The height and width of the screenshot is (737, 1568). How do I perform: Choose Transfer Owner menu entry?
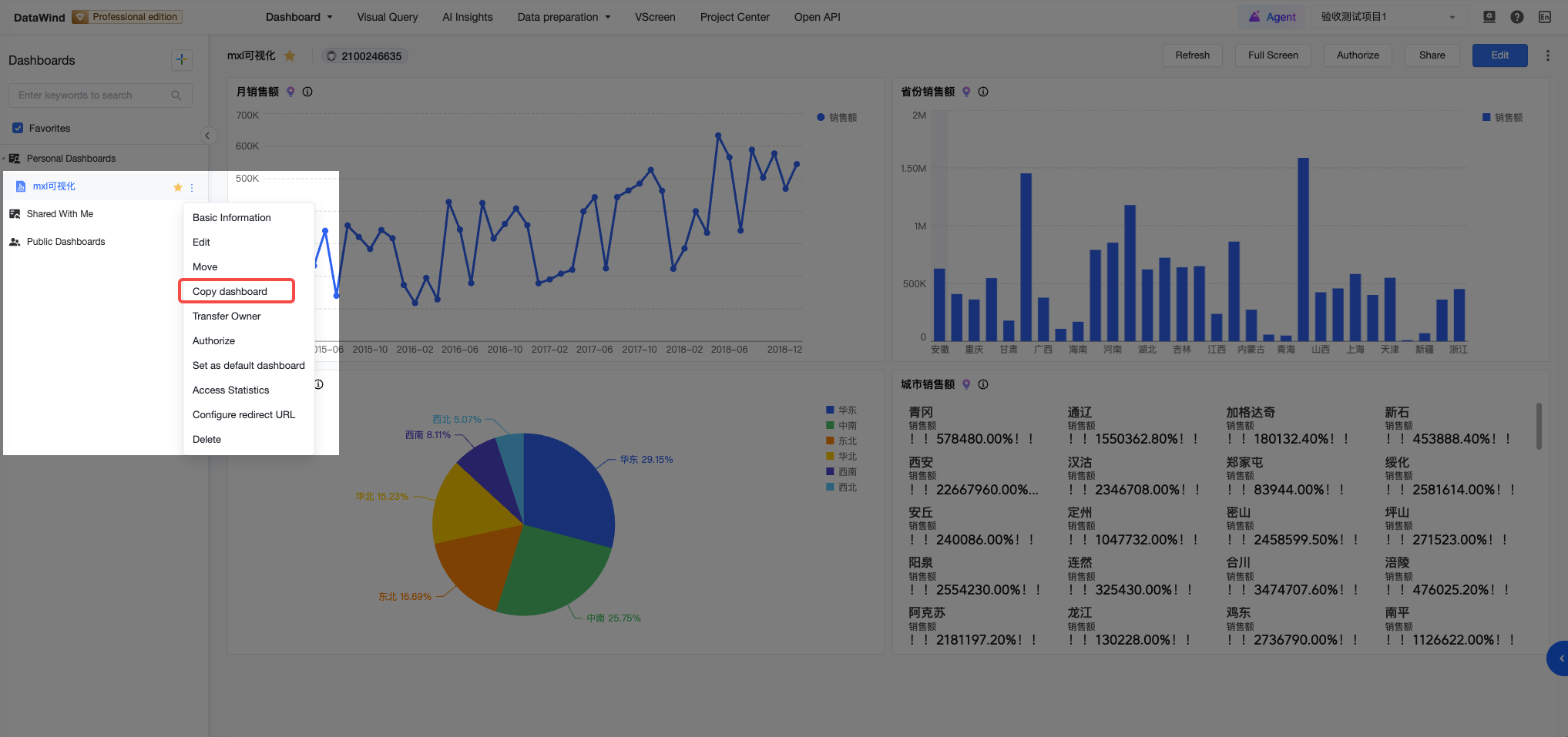point(227,316)
